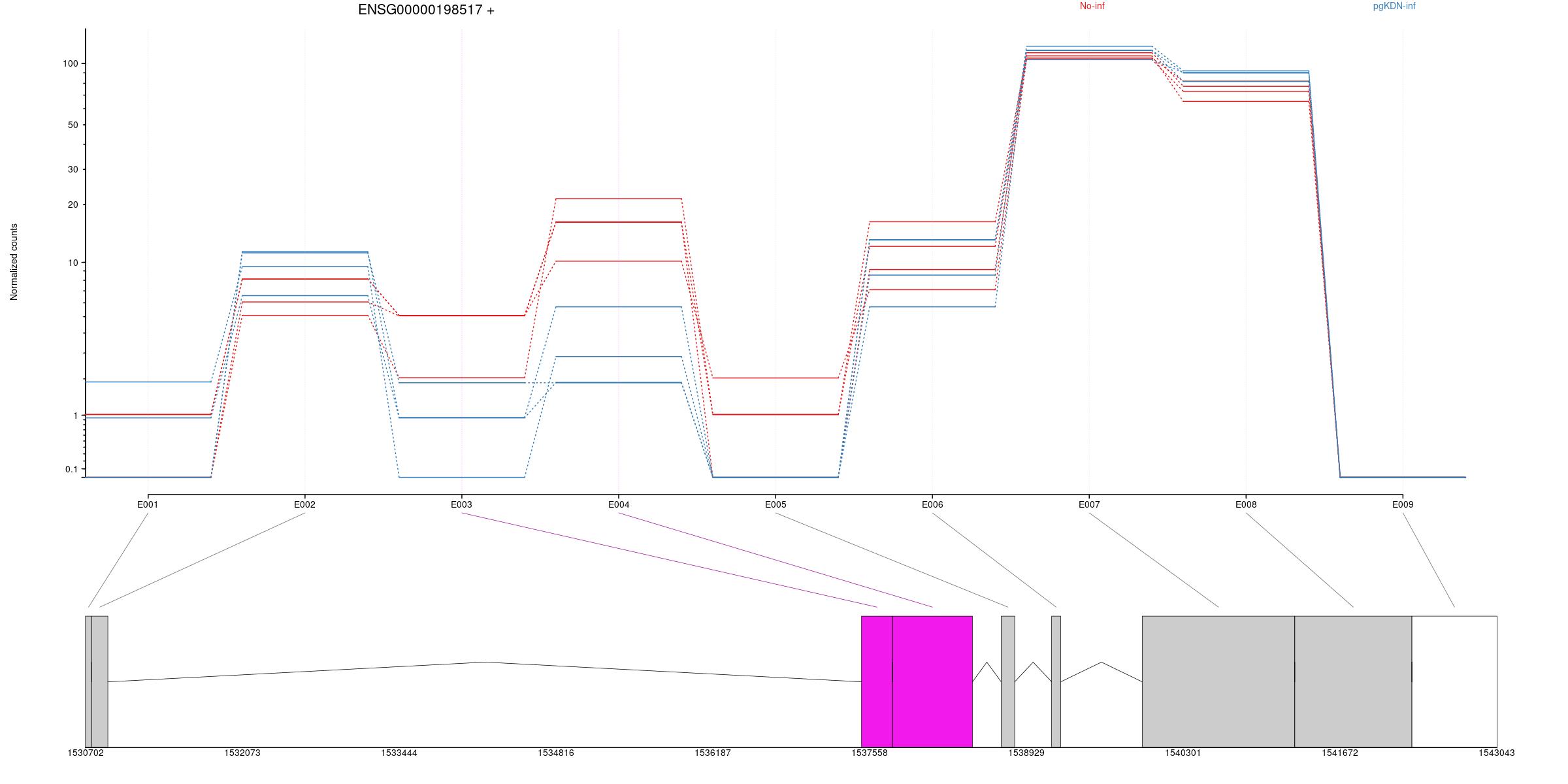Click the ENSG00000198517 gene title
Image resolution: width=1568 pixels, height=784 pixels.
tap(426, 10)
